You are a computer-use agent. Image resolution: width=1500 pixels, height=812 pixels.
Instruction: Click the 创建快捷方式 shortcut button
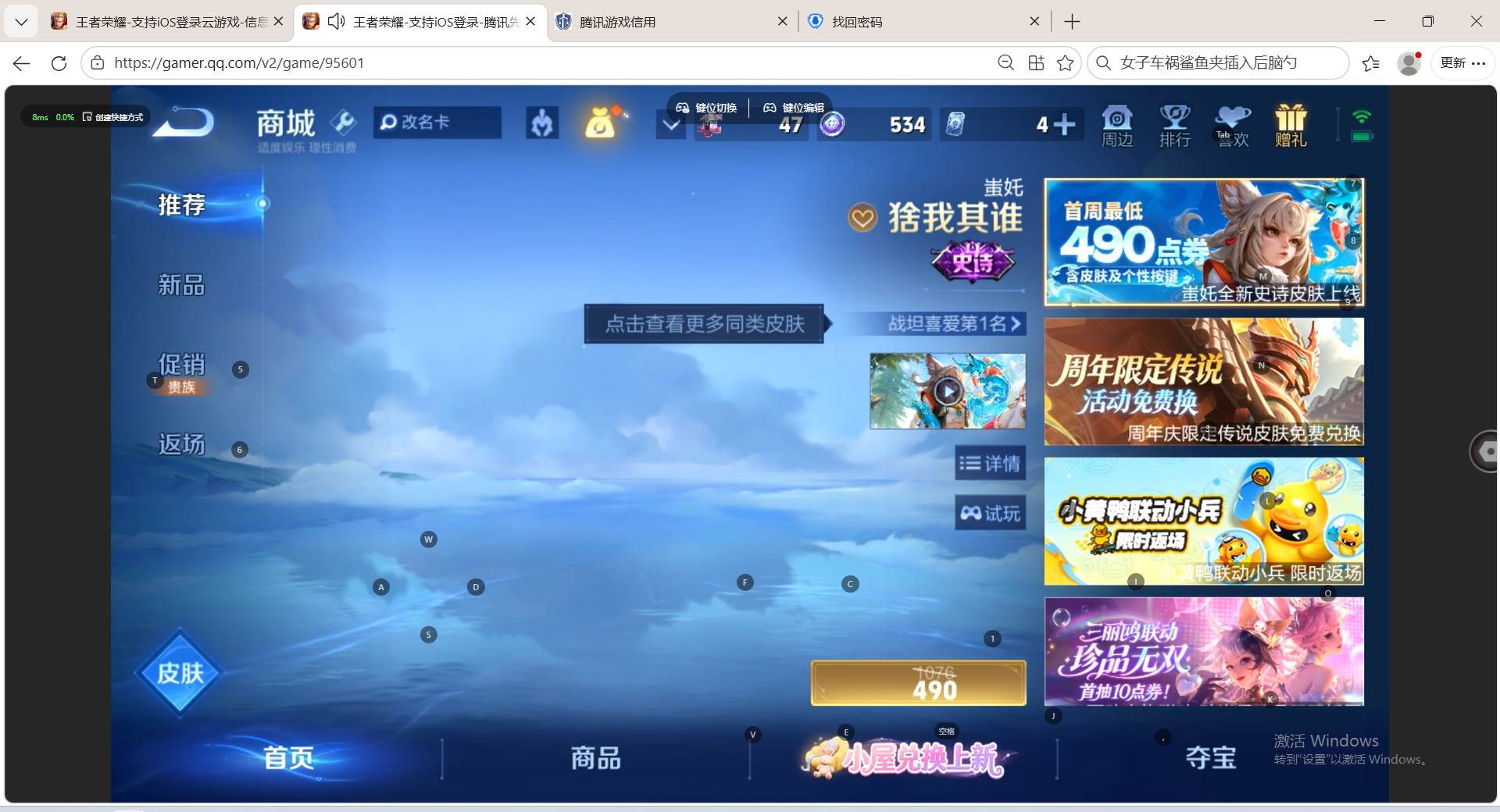pos(113,117)
